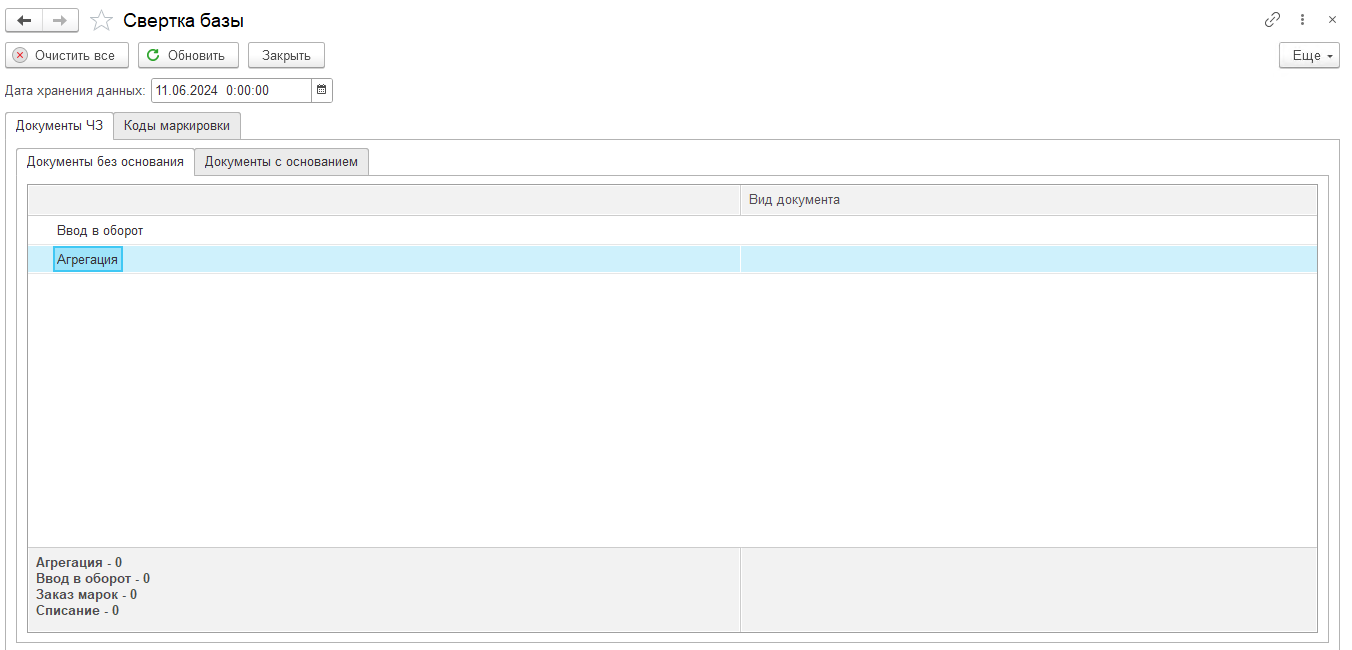The image size is (1352, 650).
Task: Open the three-dot options menu
Action: pyautogui.click(x=1302, y=20)
